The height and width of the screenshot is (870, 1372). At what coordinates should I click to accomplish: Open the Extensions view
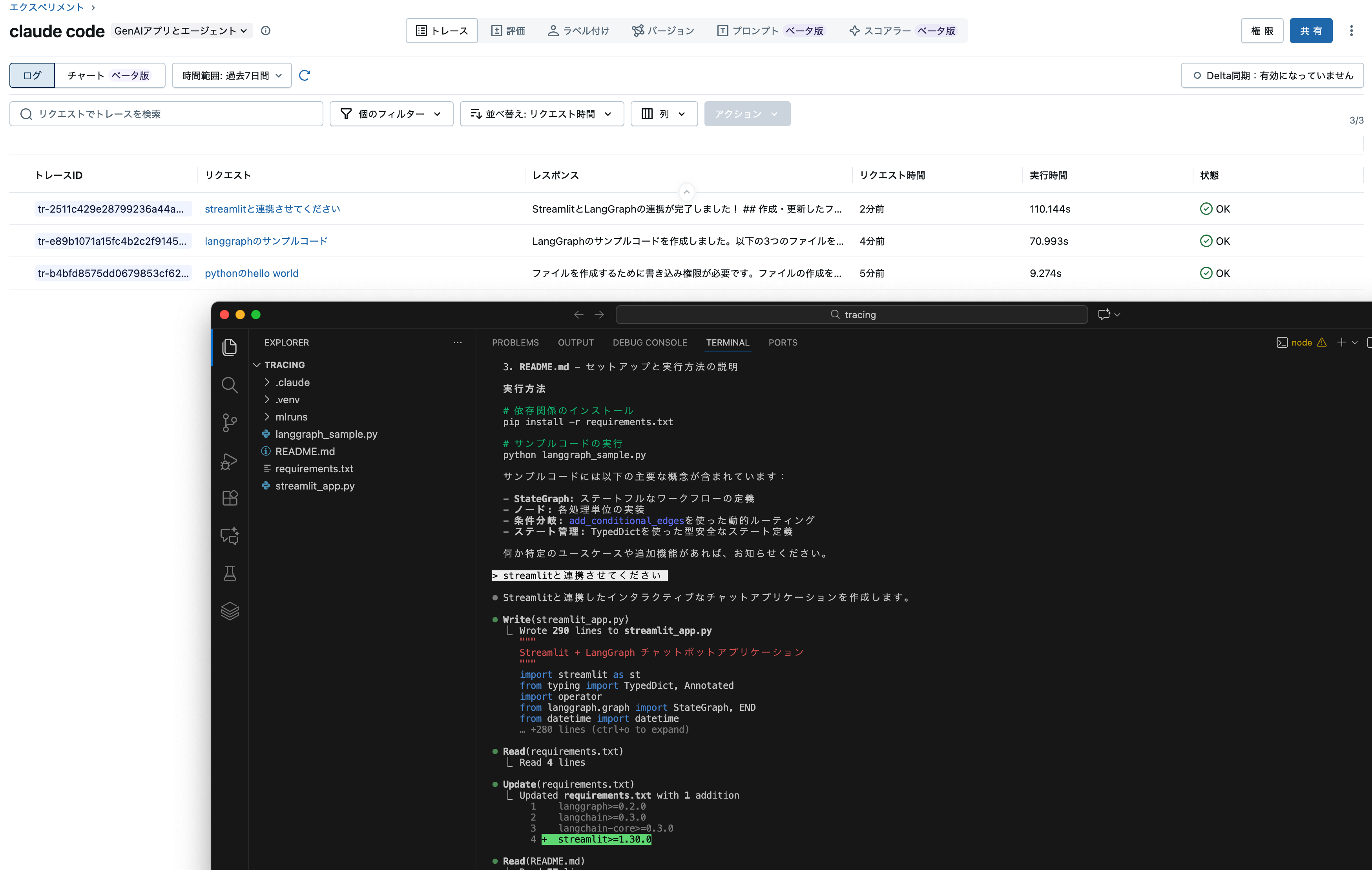click(x=230, y=498)
